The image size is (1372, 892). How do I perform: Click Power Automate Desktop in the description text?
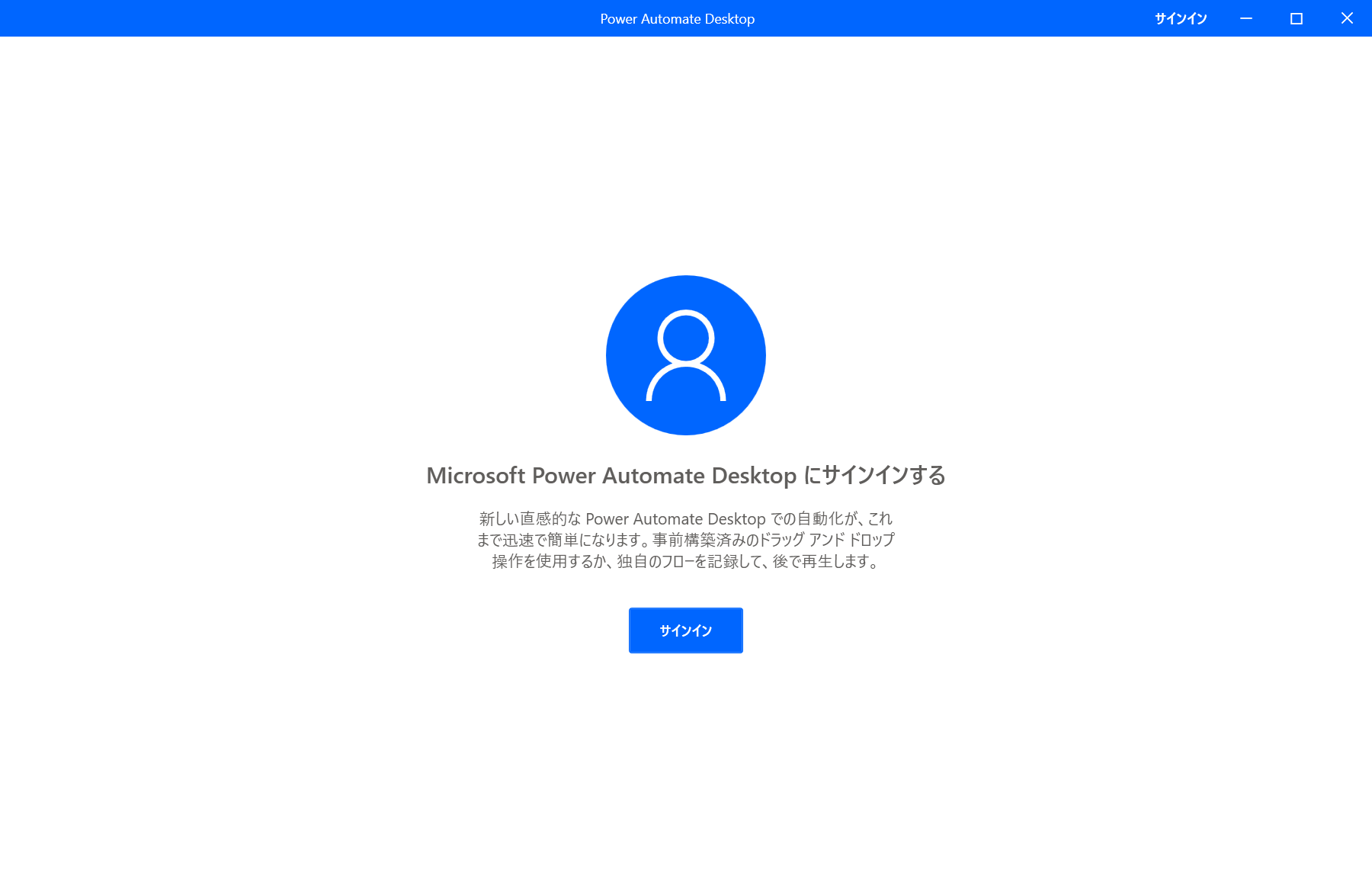tap(675, 519)
